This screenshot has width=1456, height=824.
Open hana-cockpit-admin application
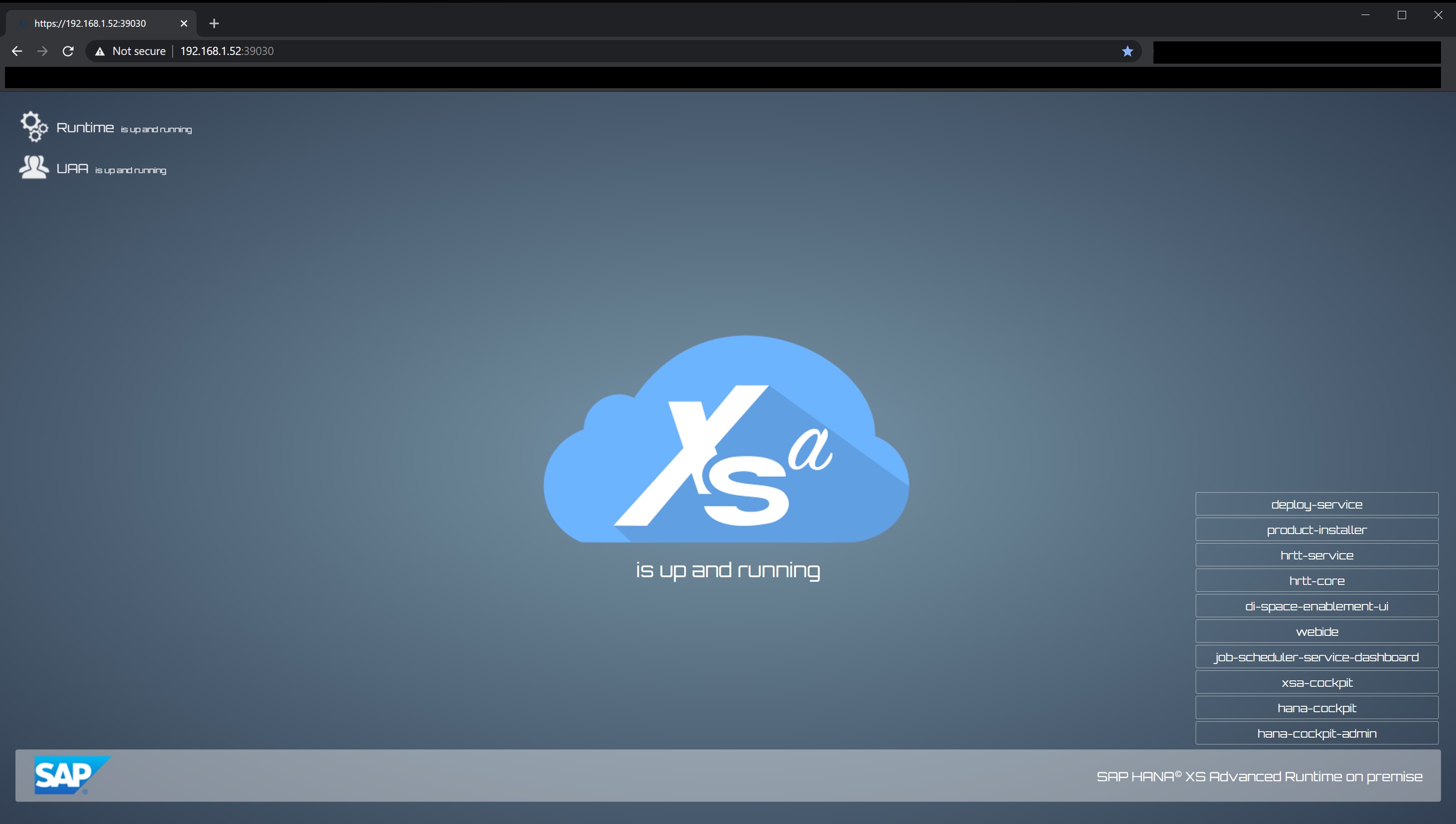(1316, 734)
